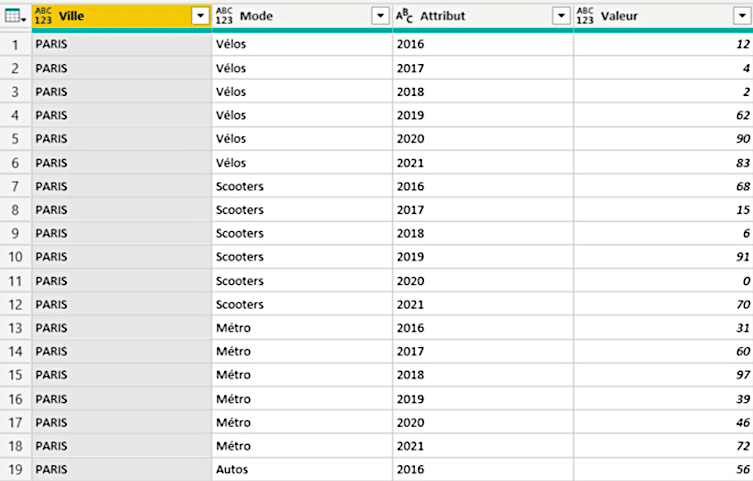This screenshot has width=753, height=481.
Task: Change the Attribut column text type icon
Action: pos(405,16)
